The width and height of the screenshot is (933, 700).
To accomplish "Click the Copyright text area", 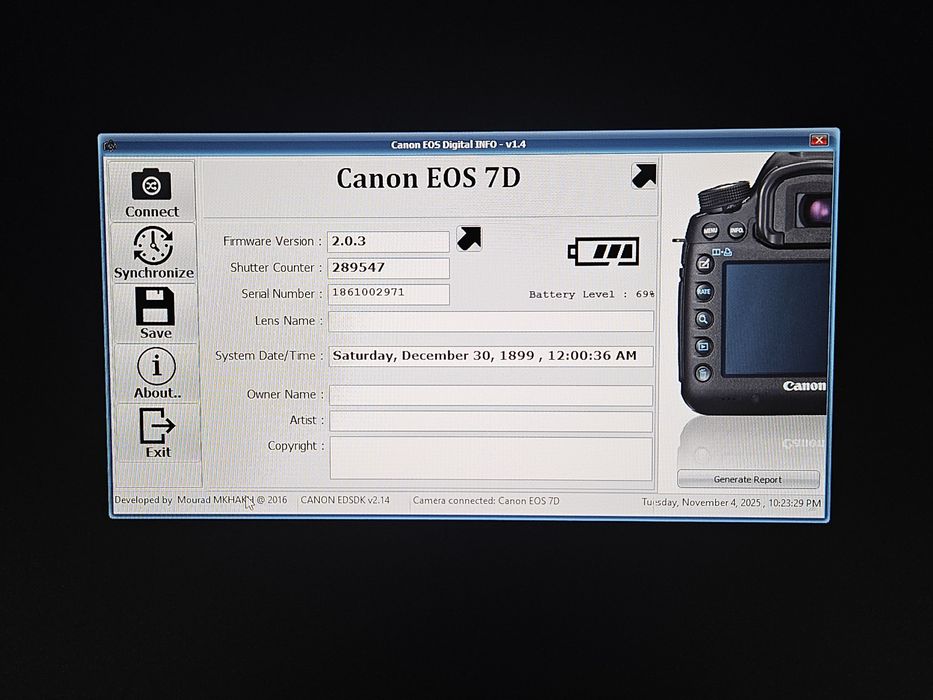I will pos(491,458).
